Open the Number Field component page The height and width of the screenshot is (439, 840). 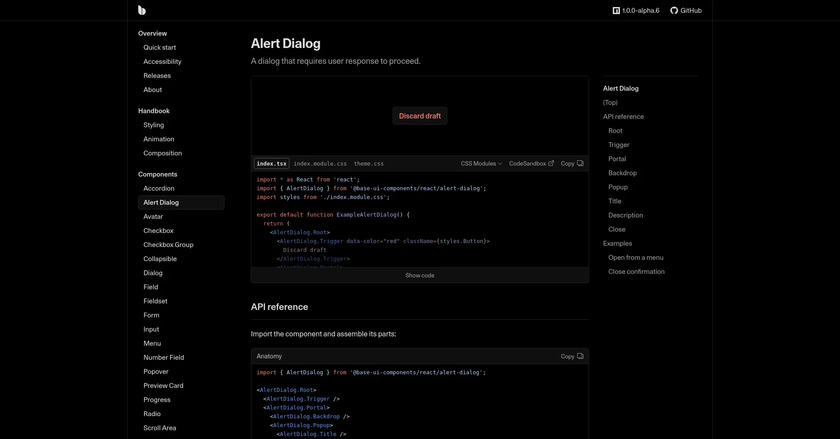pos(164,357)
